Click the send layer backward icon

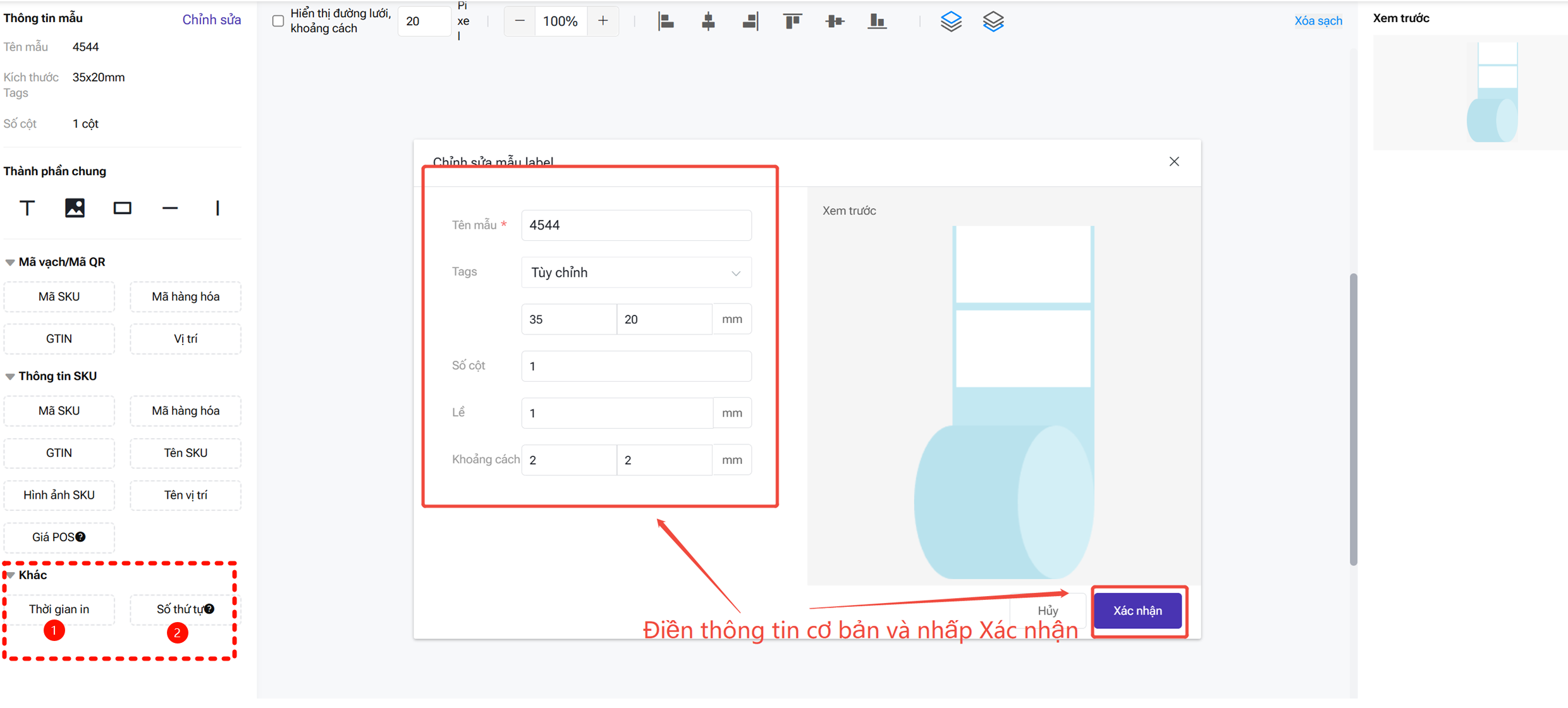993,21
